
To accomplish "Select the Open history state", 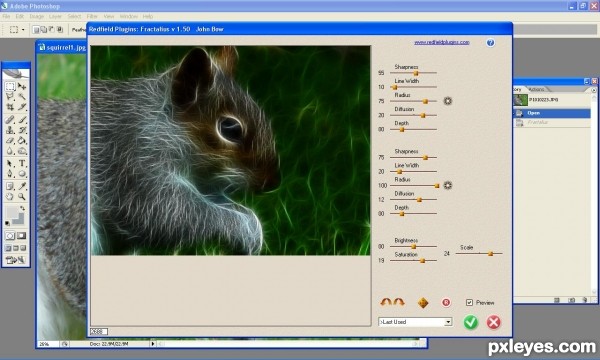I will pos(551,113).
